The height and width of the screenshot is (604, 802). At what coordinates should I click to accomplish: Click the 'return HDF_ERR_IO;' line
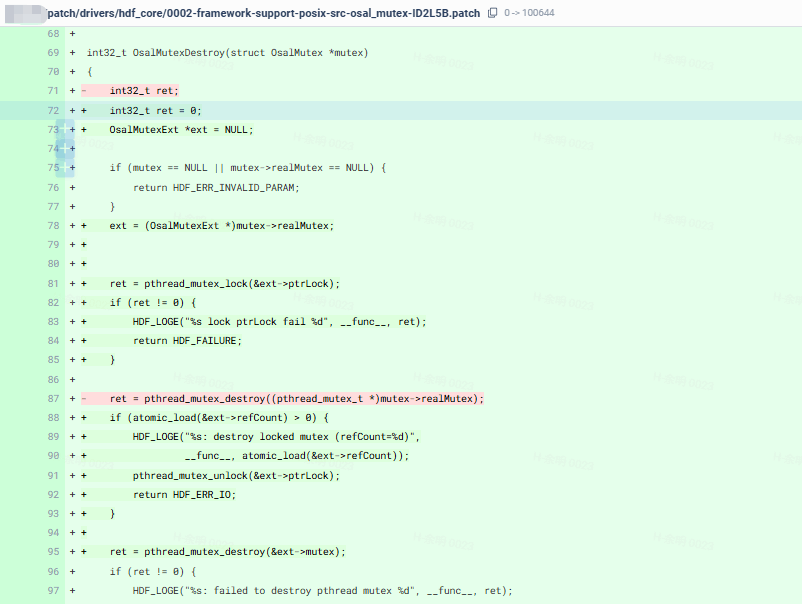184,495
